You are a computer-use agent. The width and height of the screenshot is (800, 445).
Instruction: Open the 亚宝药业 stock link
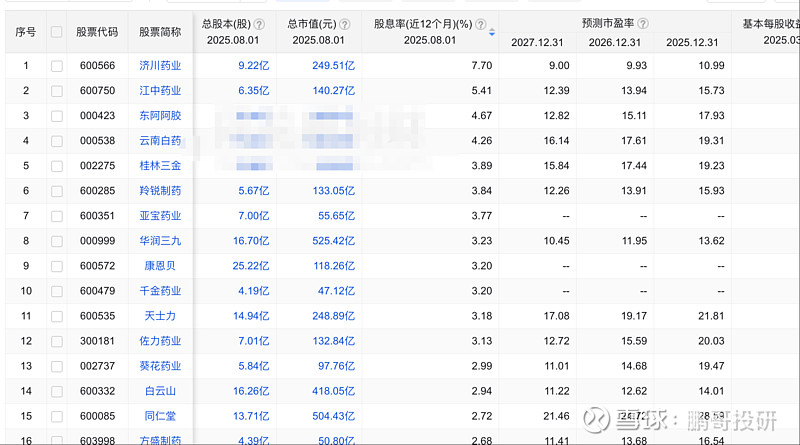[x=160, y=215]
